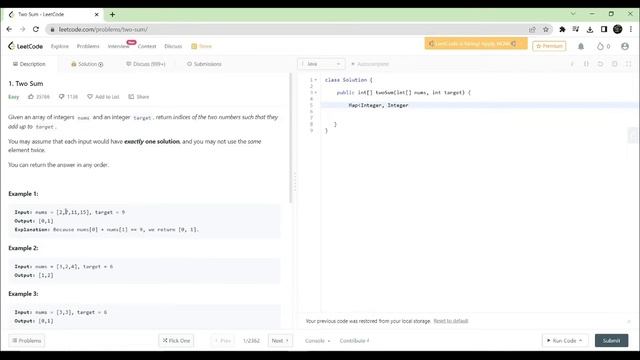Collapse the class Solution fold arrow

316,80
